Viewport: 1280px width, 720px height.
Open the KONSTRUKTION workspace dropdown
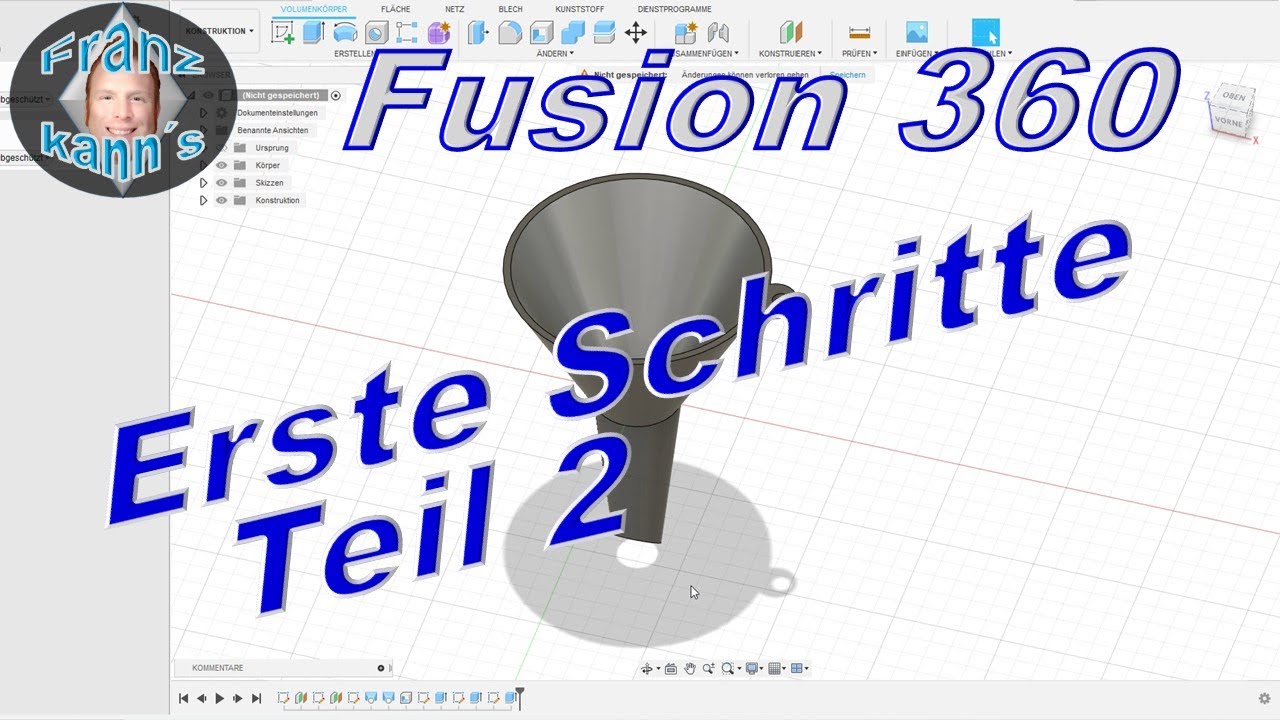(220, 31)
